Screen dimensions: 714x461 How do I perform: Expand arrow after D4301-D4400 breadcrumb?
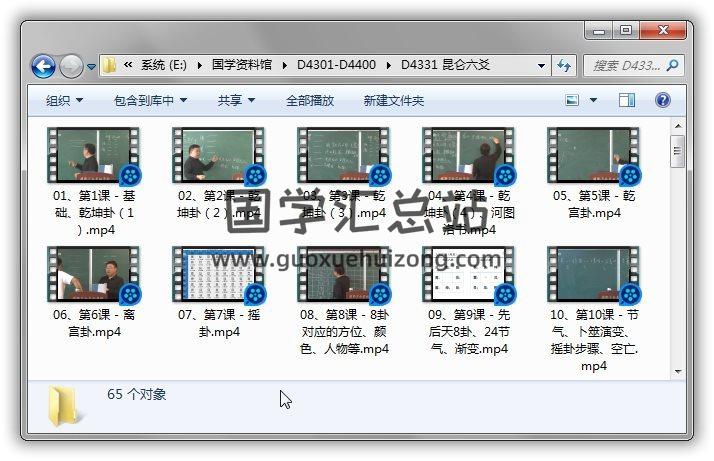click(388, 66)
